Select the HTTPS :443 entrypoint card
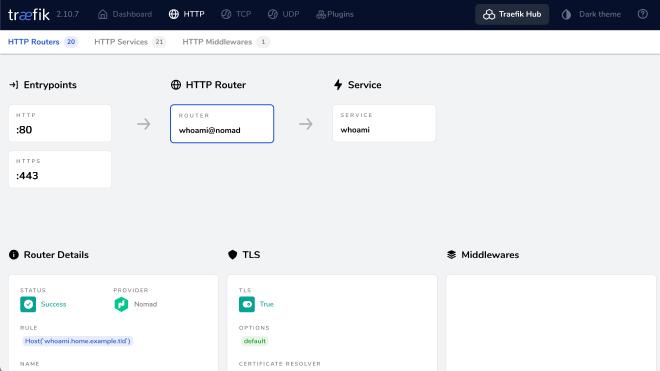Image resolution: width=660 pixels, height=371 pixels. point(60,169)
